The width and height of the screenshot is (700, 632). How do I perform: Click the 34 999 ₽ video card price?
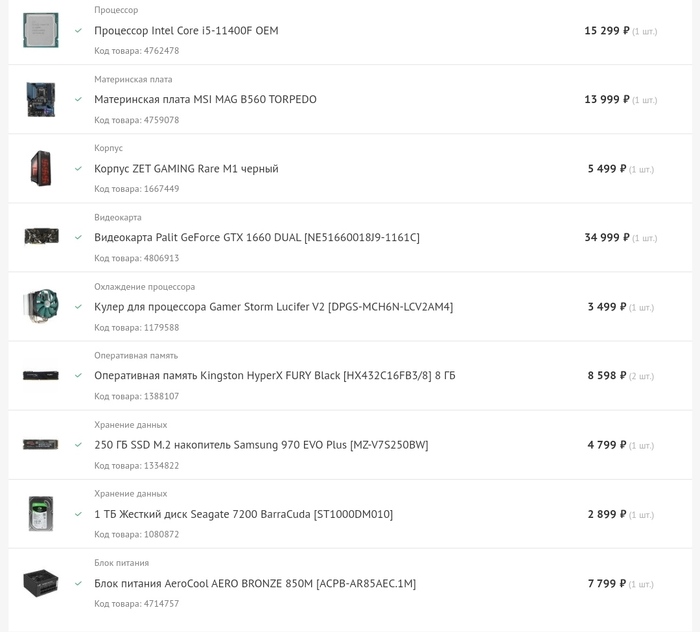606,238
